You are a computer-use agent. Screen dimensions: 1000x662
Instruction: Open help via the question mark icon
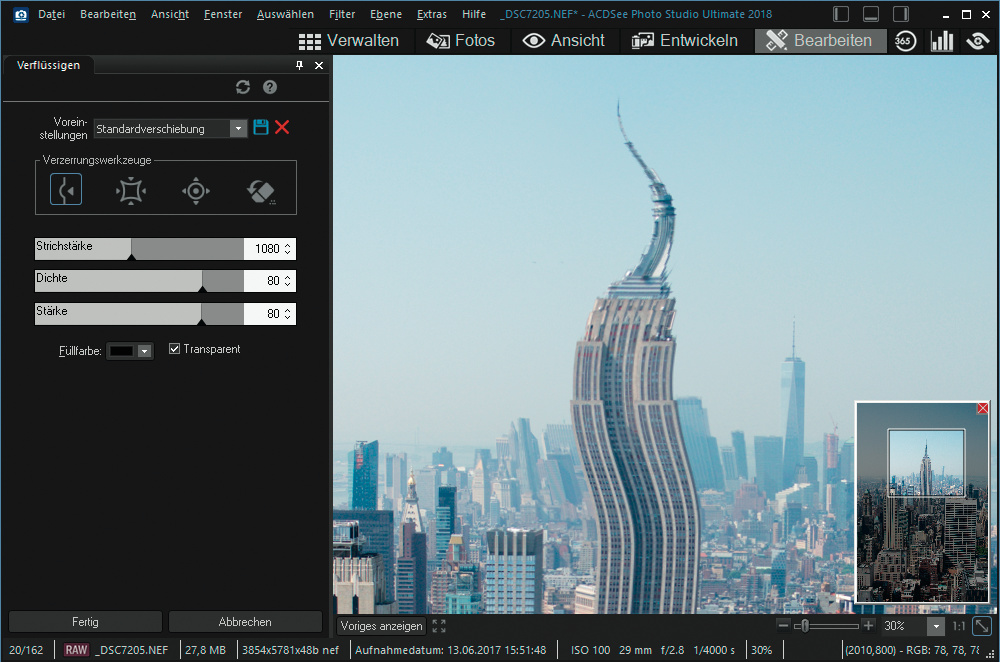pos(269,88)
